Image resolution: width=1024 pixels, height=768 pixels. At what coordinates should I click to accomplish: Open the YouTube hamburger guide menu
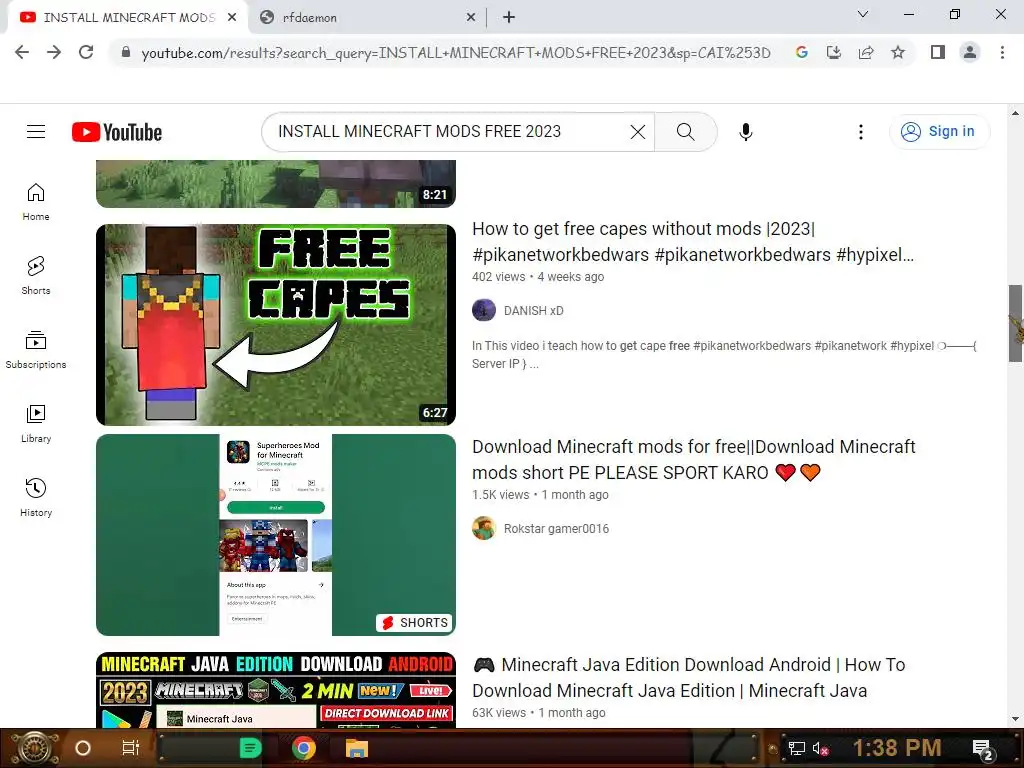point(36,132)
